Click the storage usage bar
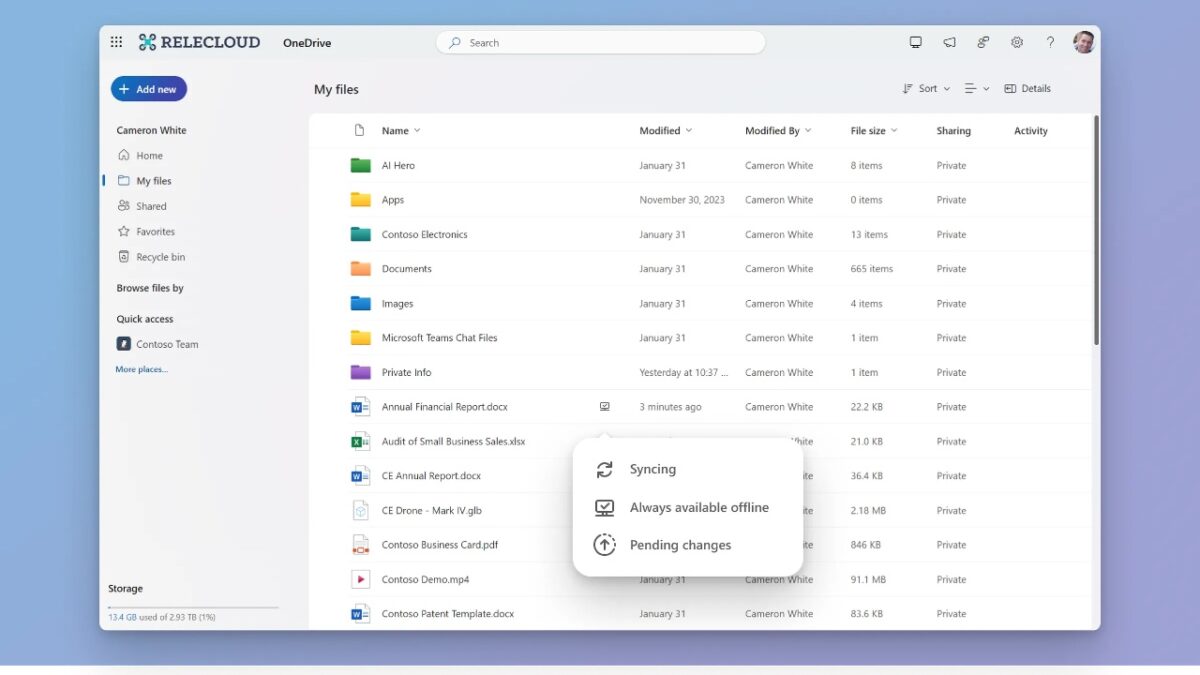 (x=192, y=606)
